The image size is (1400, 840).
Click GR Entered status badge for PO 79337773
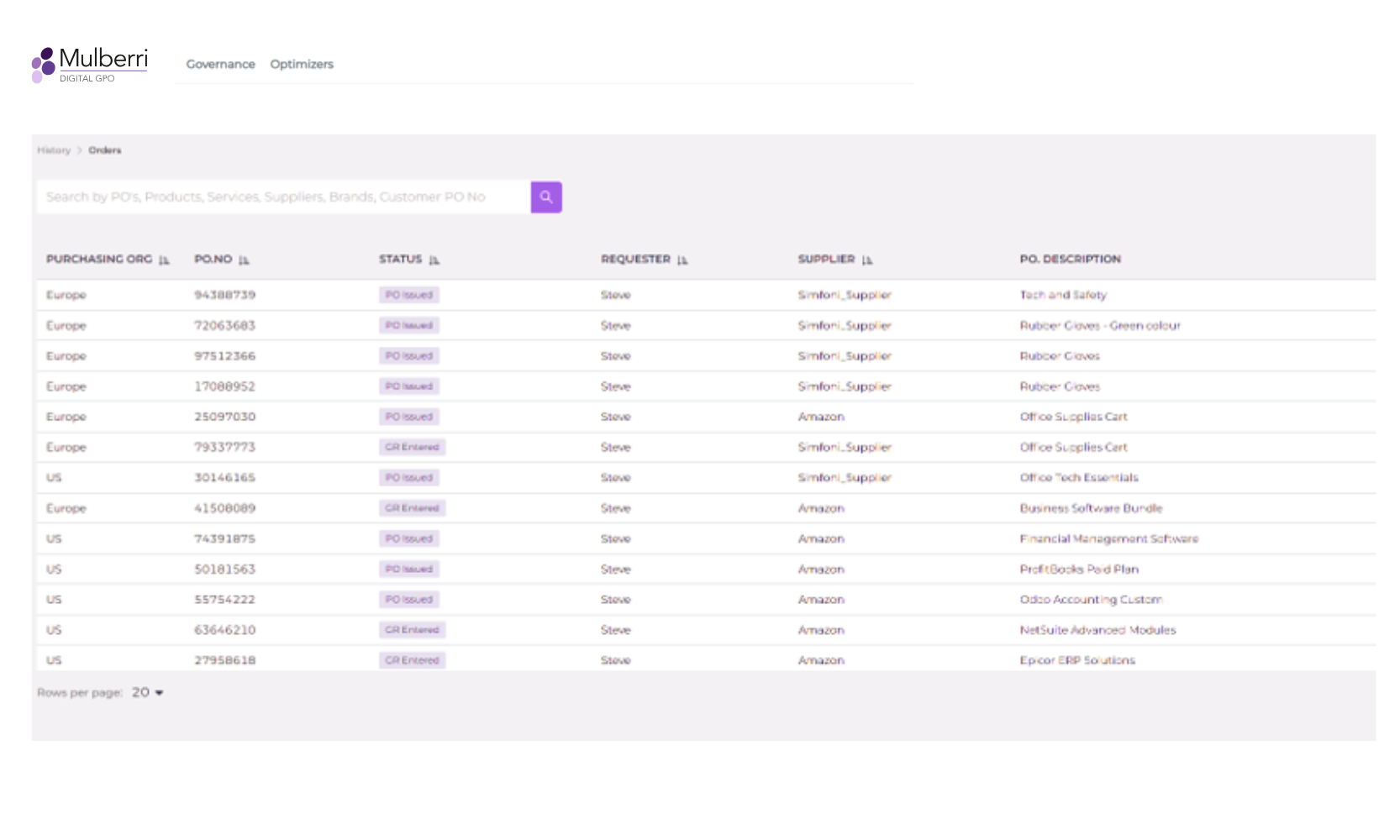tap(412, 448)
